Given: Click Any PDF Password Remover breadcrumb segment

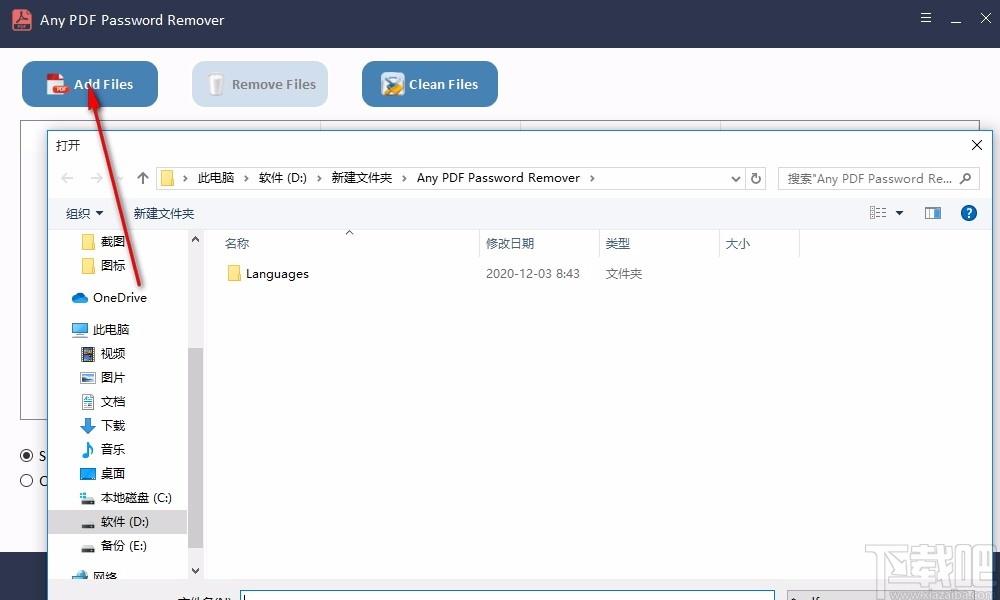Looking at the screenshot, I should pos(498,178).
